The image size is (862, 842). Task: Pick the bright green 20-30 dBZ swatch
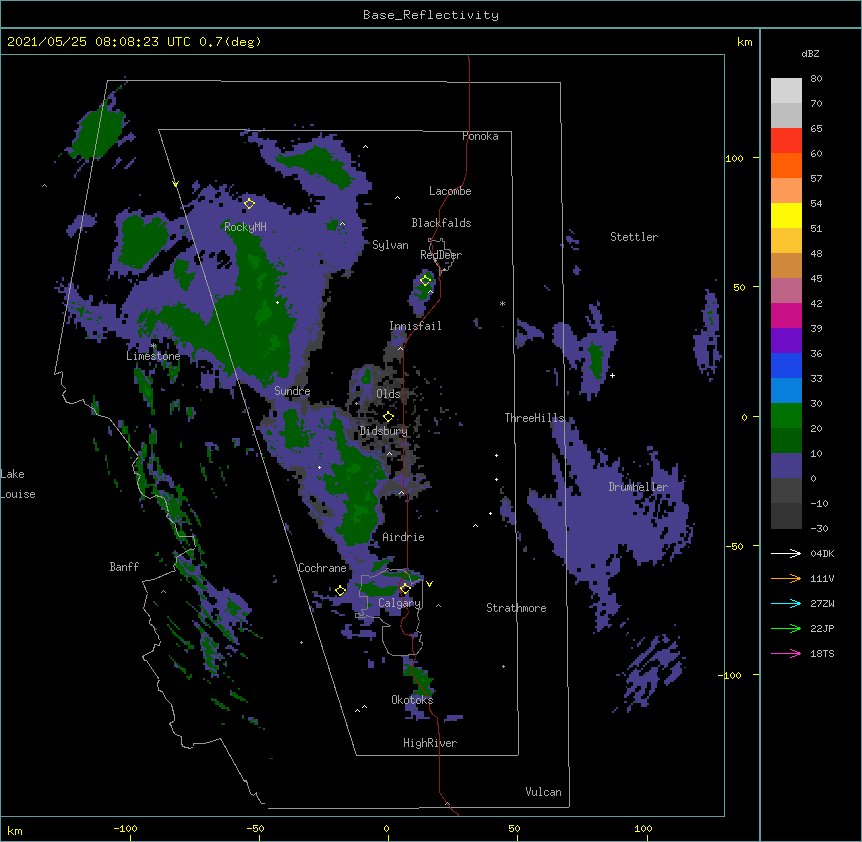tap(786, 416)
